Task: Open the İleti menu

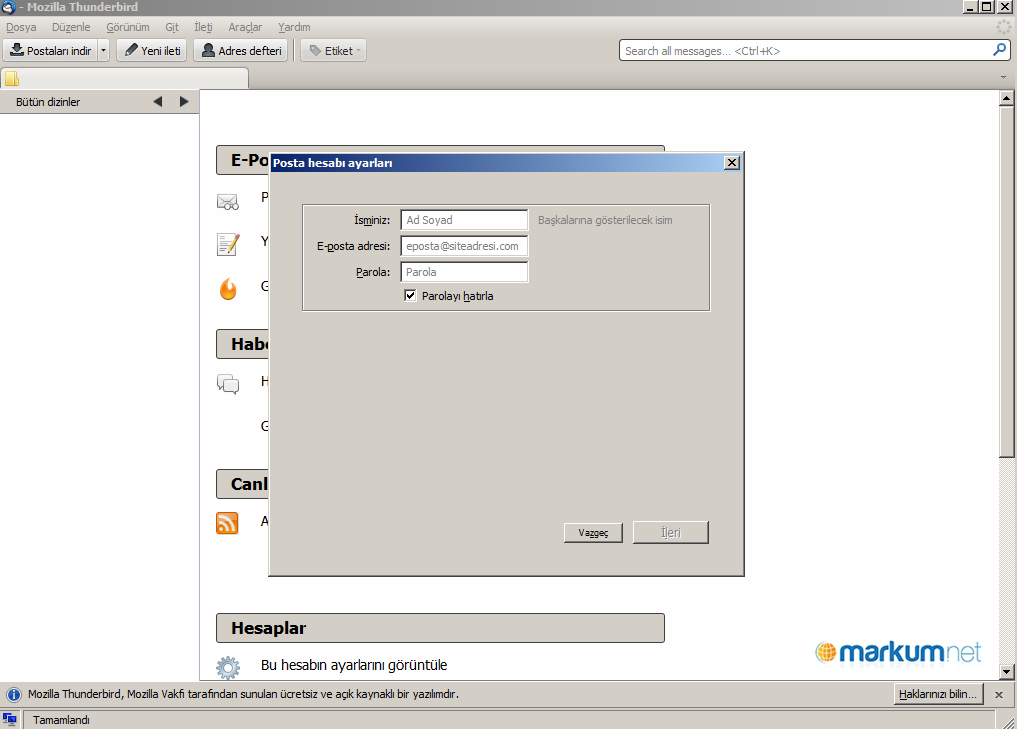Action: click(203, 27)
